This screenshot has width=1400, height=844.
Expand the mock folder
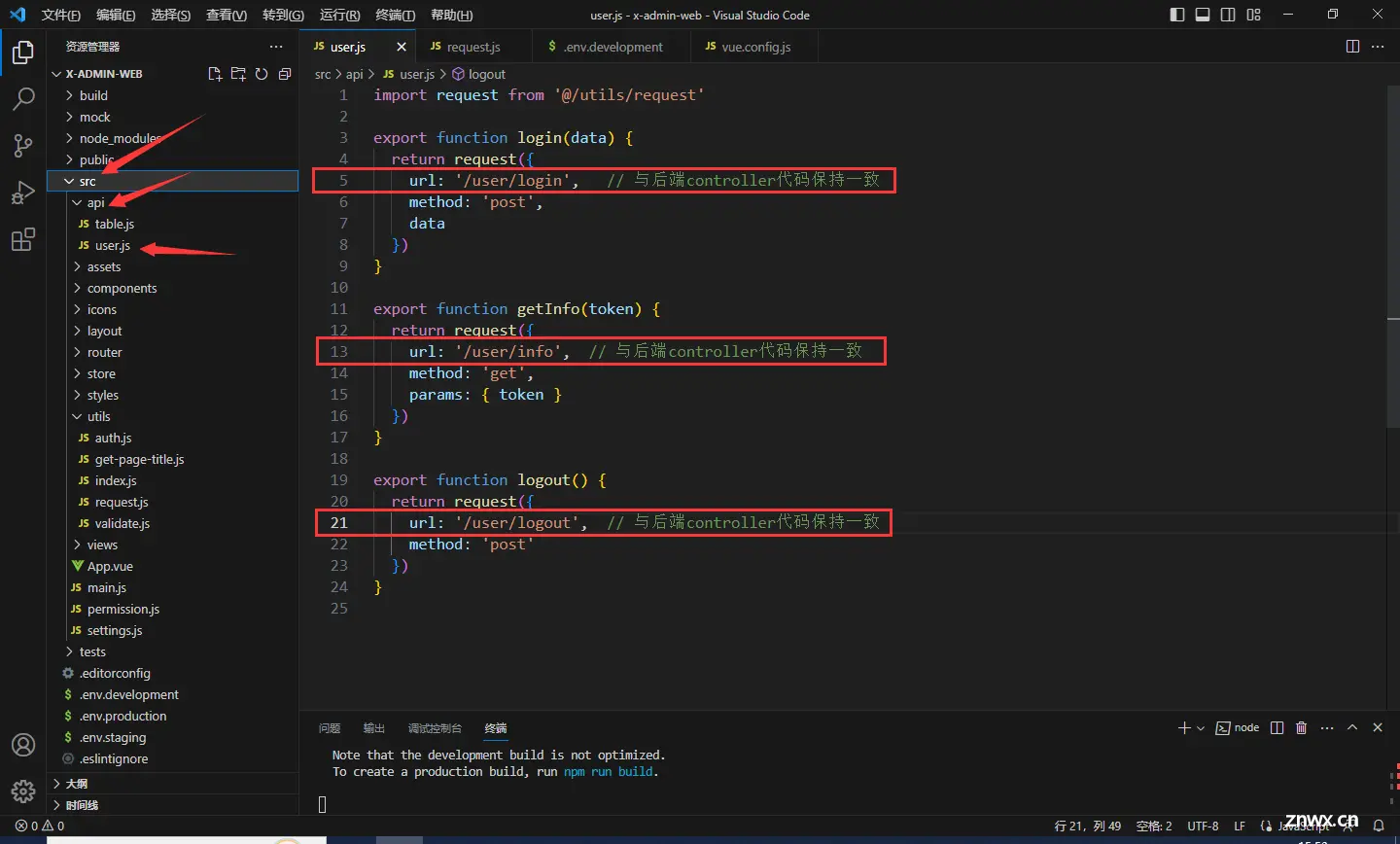95,117
